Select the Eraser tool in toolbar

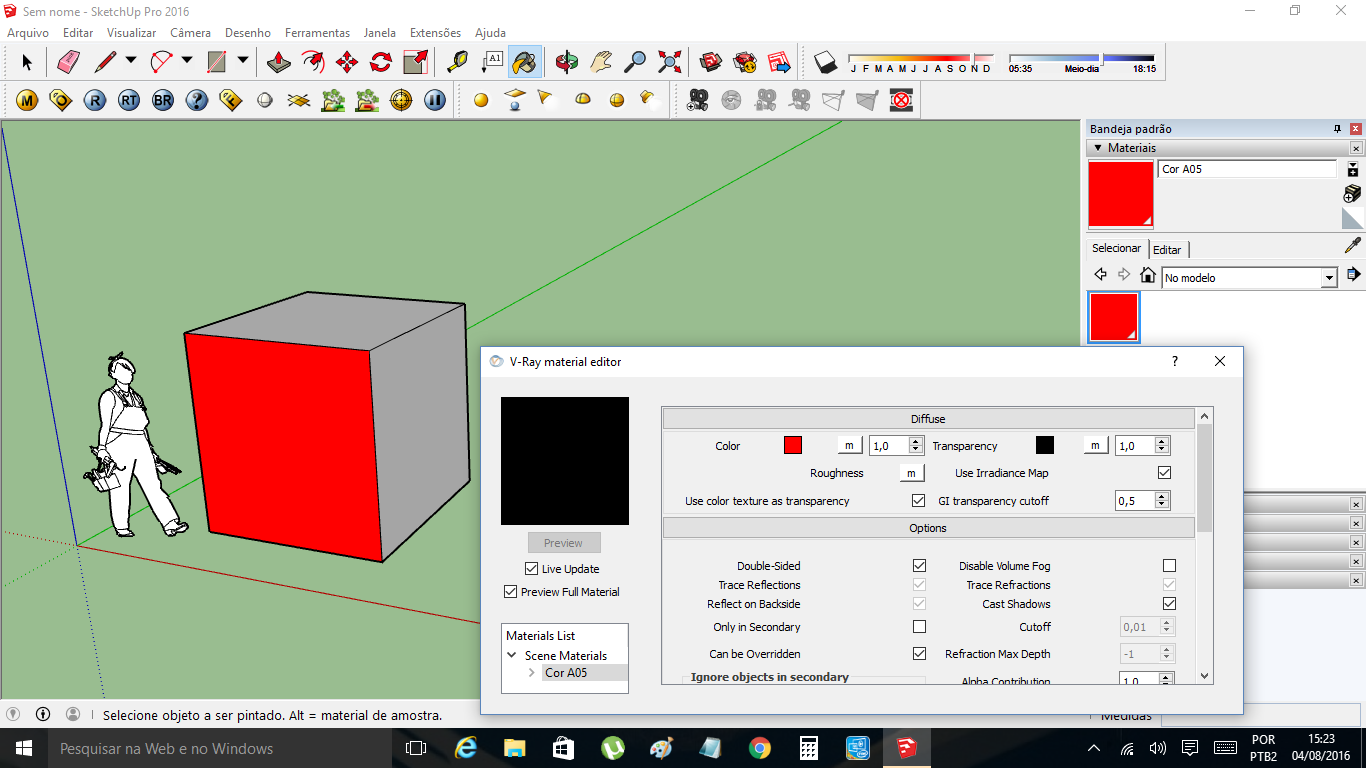coord(68,63)
